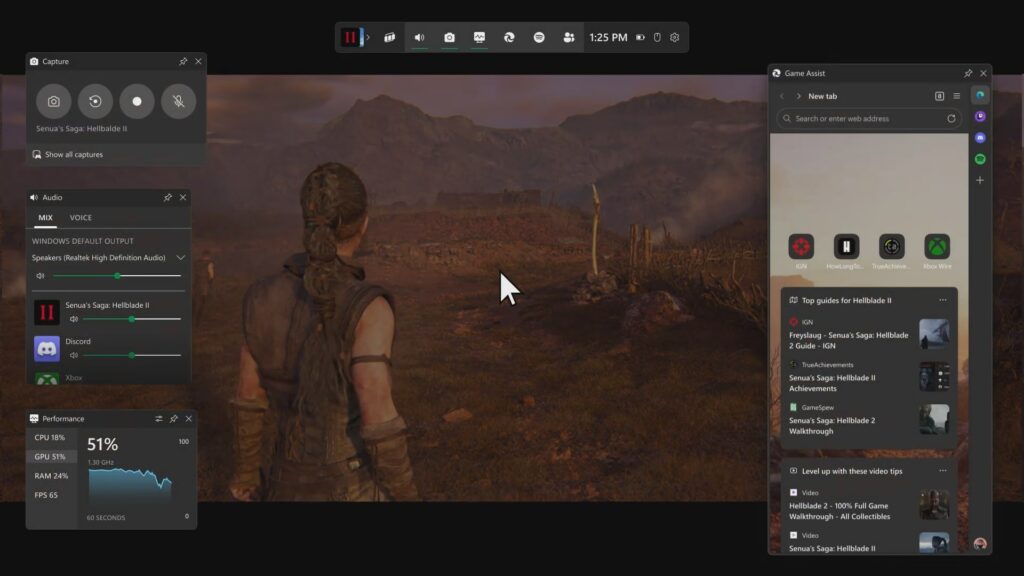Expand the Speakers output device dropdown
Screen dimensions: 1024x576
pyautogui.click(x=181, y=258)
